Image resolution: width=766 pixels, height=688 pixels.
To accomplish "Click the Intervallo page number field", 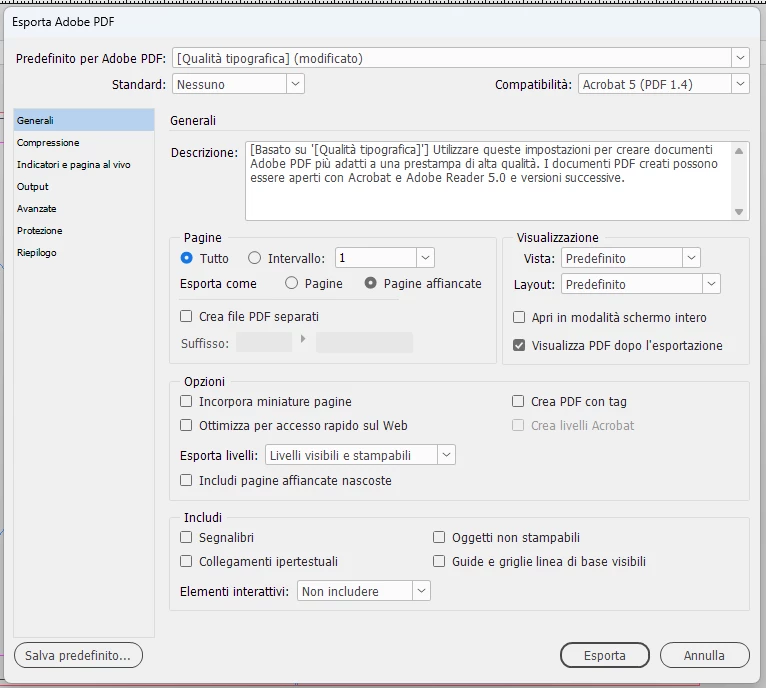I will (x=376, y=258).
